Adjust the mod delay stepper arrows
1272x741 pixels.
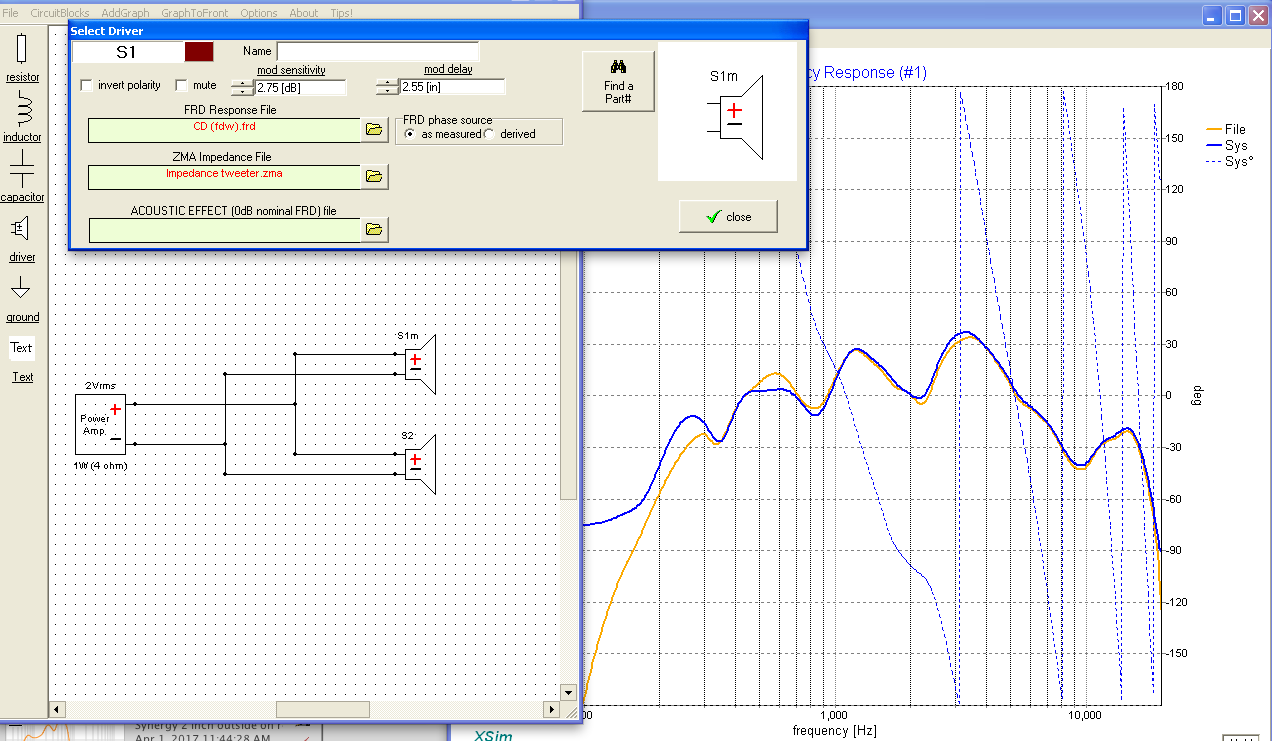coord(387,87)
